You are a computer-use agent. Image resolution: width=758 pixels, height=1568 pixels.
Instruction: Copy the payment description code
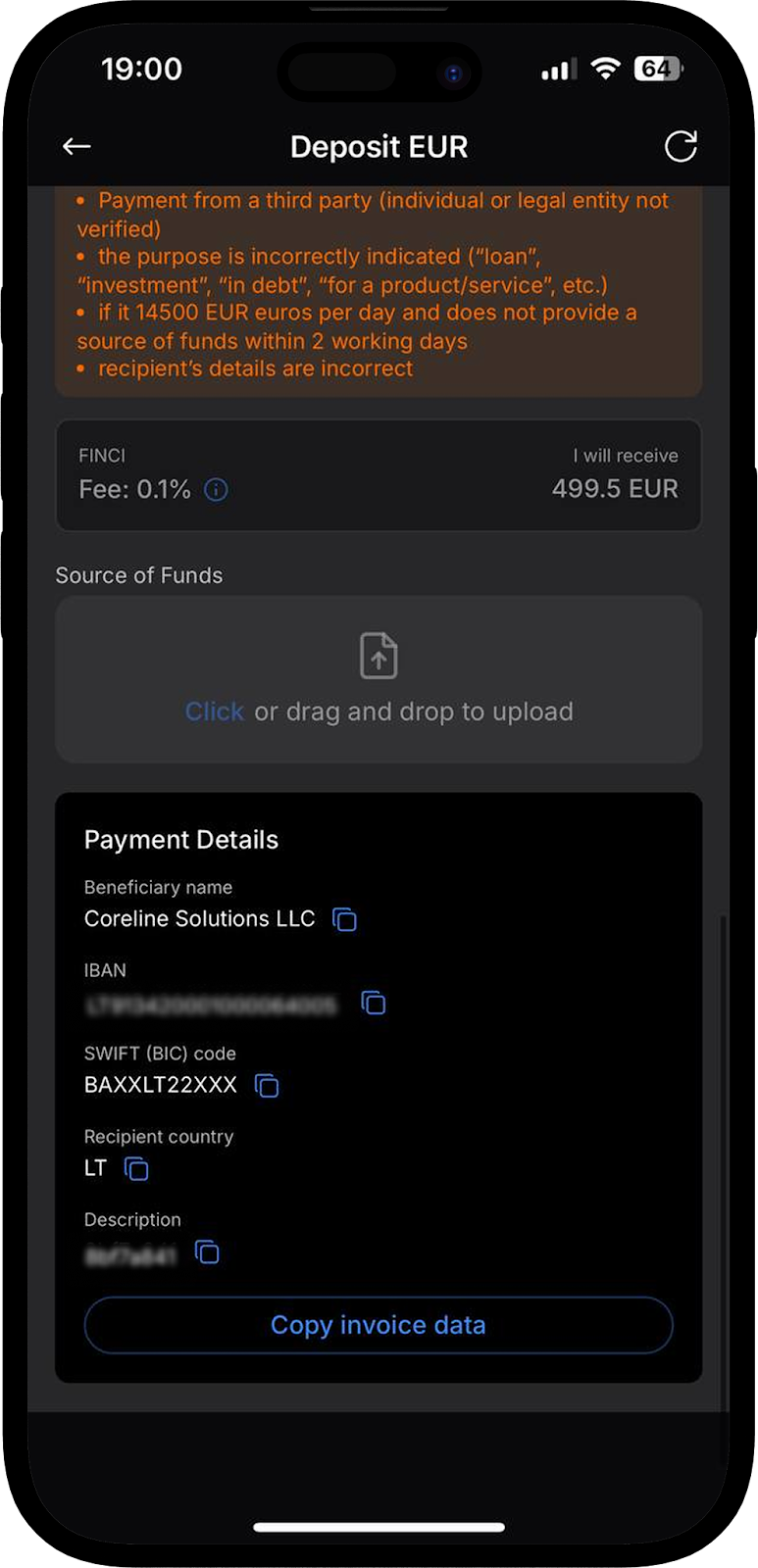pyautogui.click(x=207, y=1252)
